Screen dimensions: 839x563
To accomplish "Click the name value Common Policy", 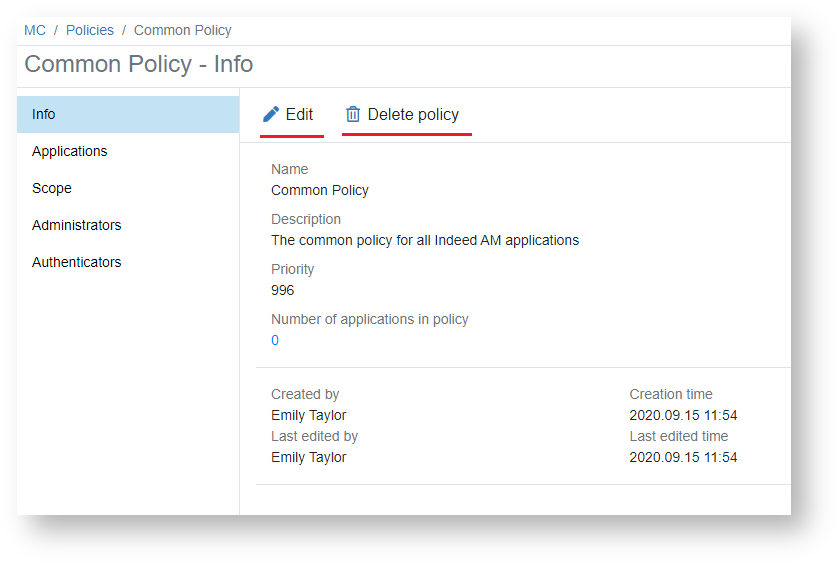I will [x=320, y=190].
